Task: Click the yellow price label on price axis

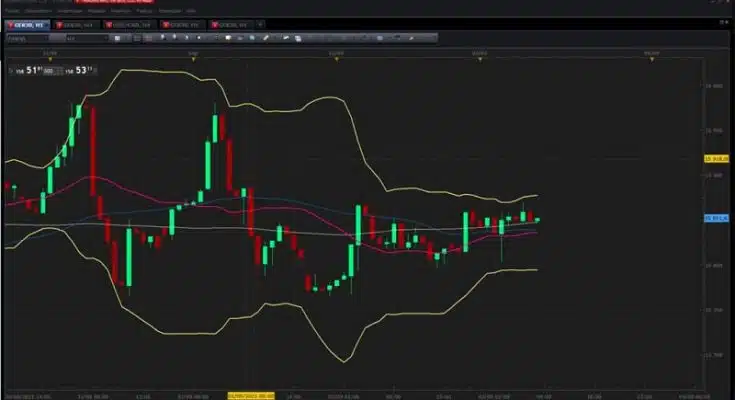Action: click(716, 159)
